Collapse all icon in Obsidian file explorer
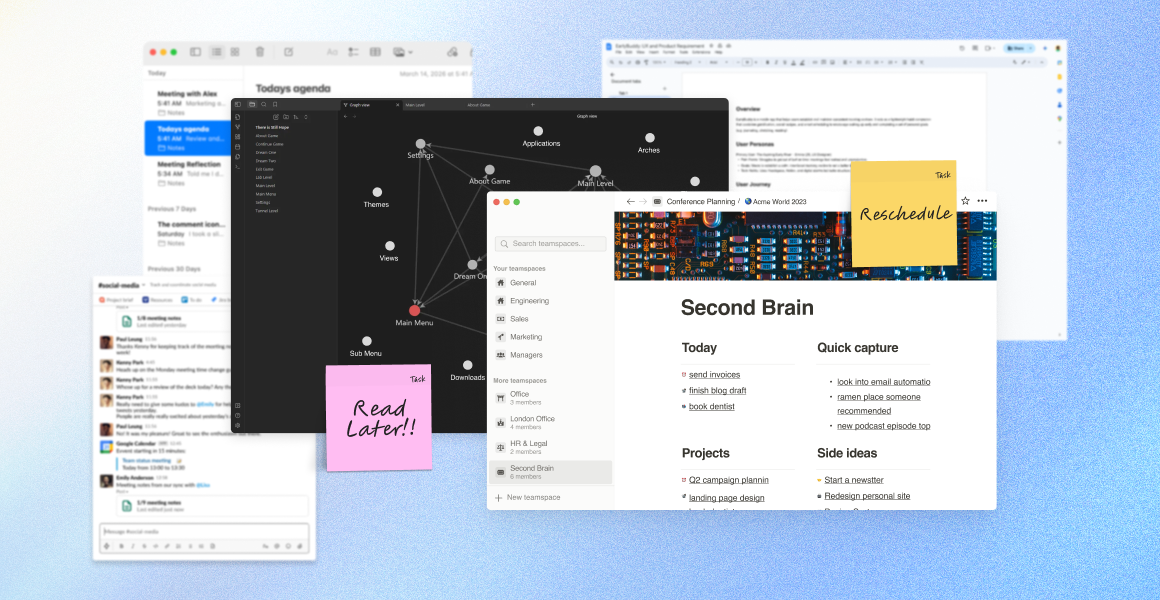The height and width of the screenshot is (600, 1160). (306, 117)
